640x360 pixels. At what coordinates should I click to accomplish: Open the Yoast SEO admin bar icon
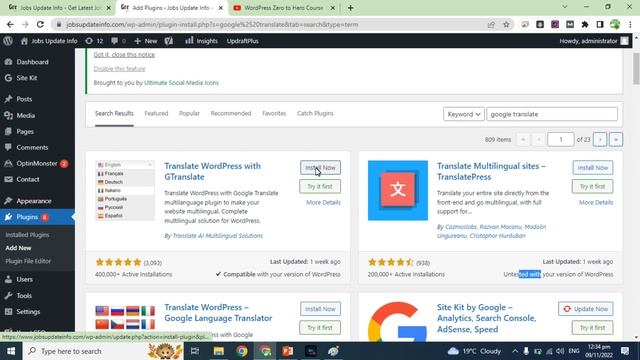pos(169,41)
